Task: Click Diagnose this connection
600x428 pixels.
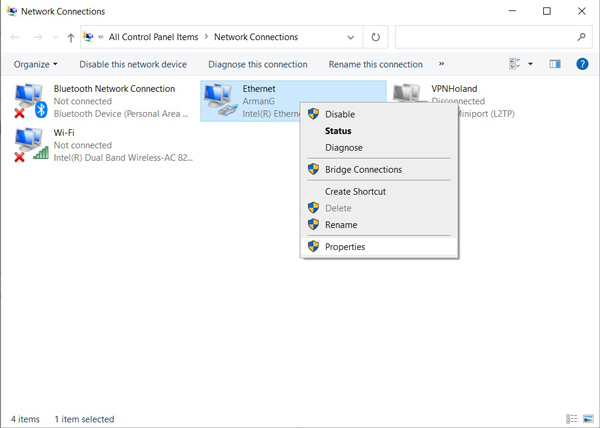Action: click(258, 64)
